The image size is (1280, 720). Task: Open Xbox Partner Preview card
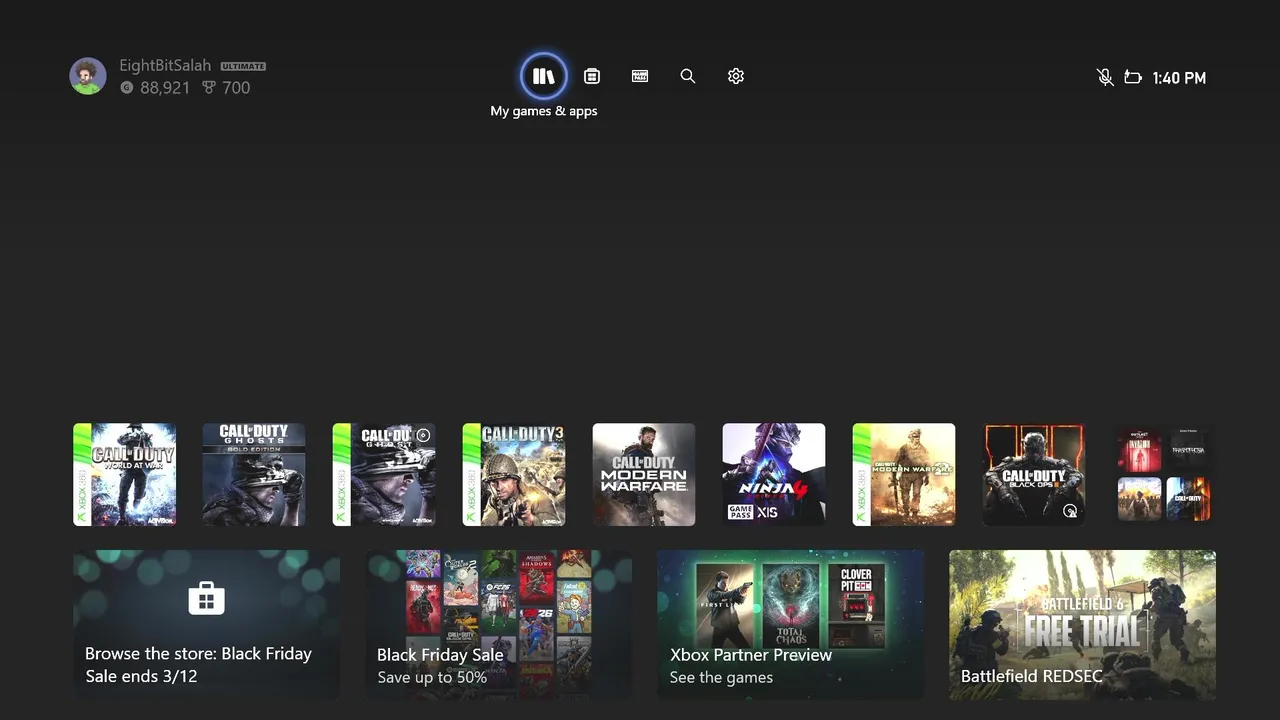[x=791, y=624]
